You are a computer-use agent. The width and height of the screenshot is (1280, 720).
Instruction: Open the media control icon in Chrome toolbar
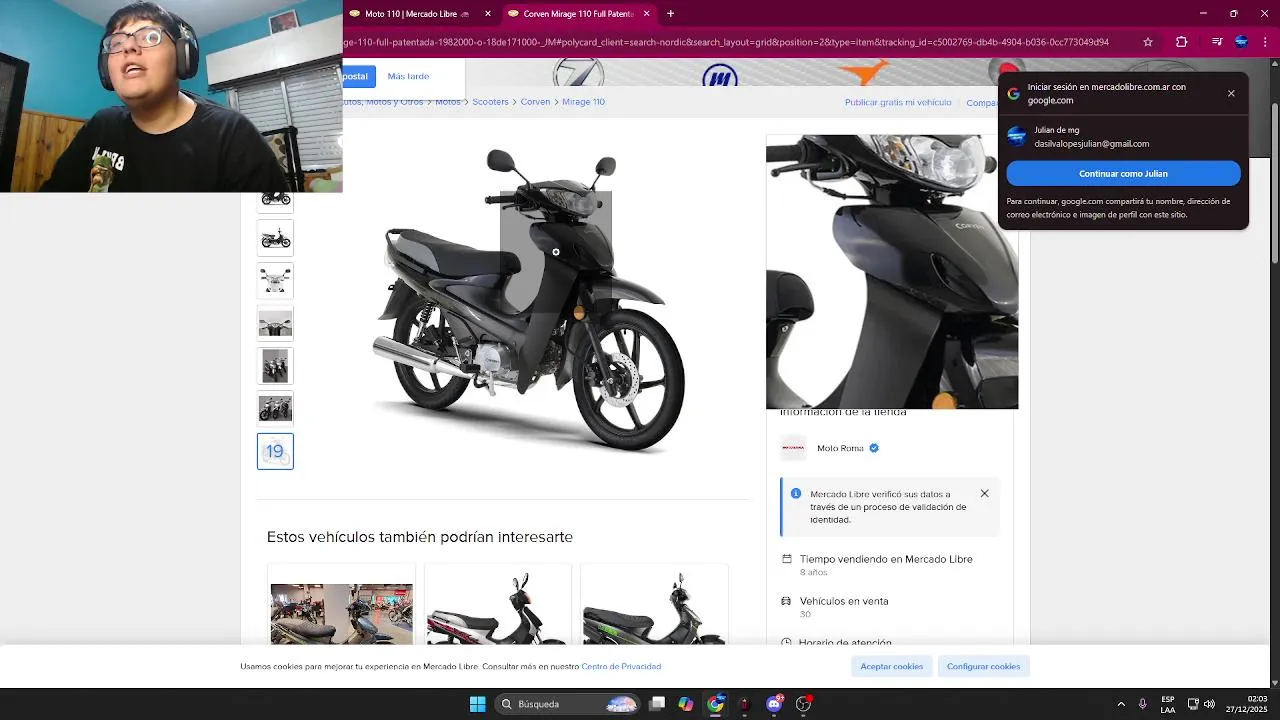click(1217, 42)
